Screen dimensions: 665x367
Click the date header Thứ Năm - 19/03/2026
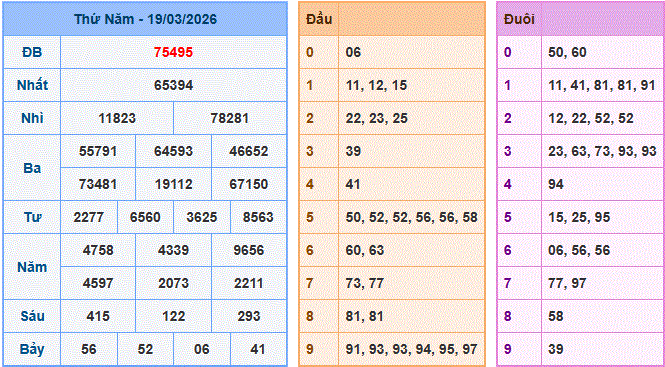(x=145, y=20)
